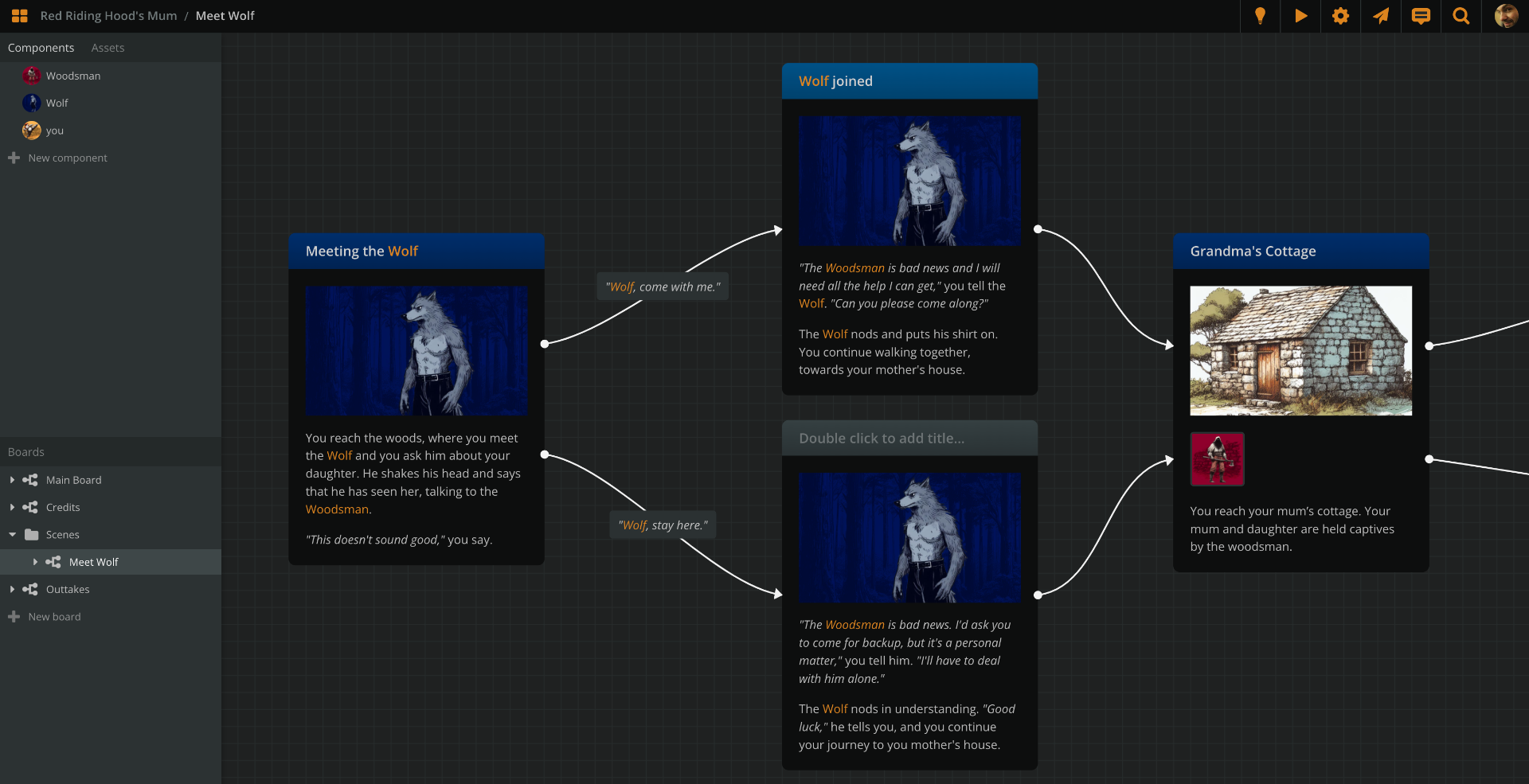Open the comments speech bubble icon

coord(1421,16)
